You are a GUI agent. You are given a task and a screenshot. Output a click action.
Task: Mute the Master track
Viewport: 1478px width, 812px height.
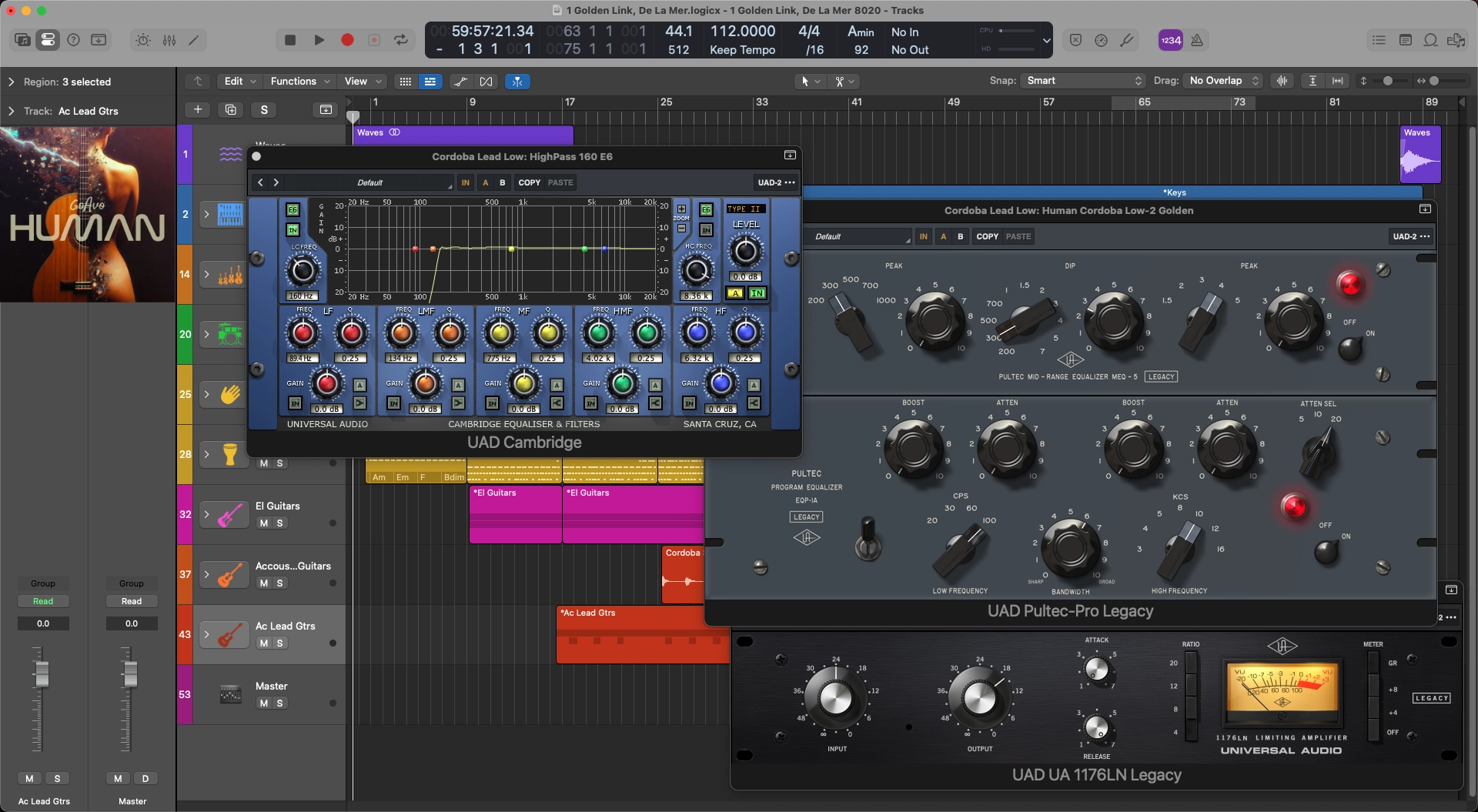pos(264,703)
